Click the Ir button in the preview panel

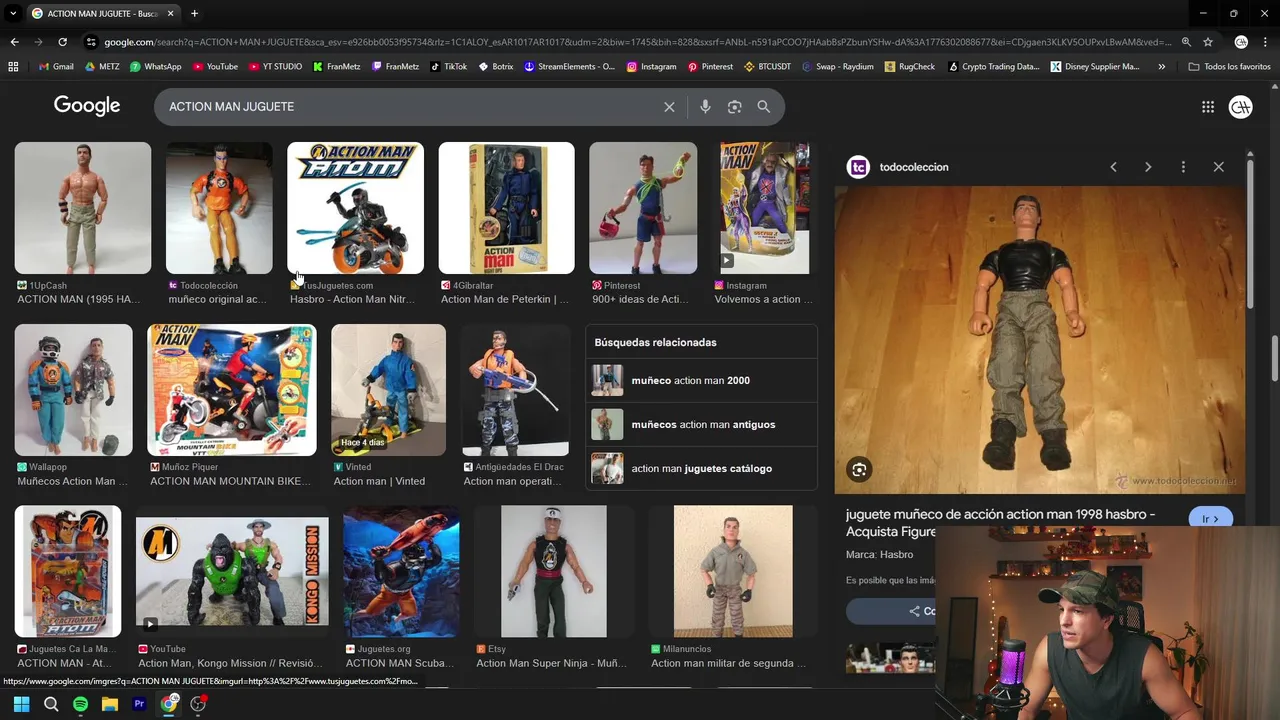tap(1210, 519)
